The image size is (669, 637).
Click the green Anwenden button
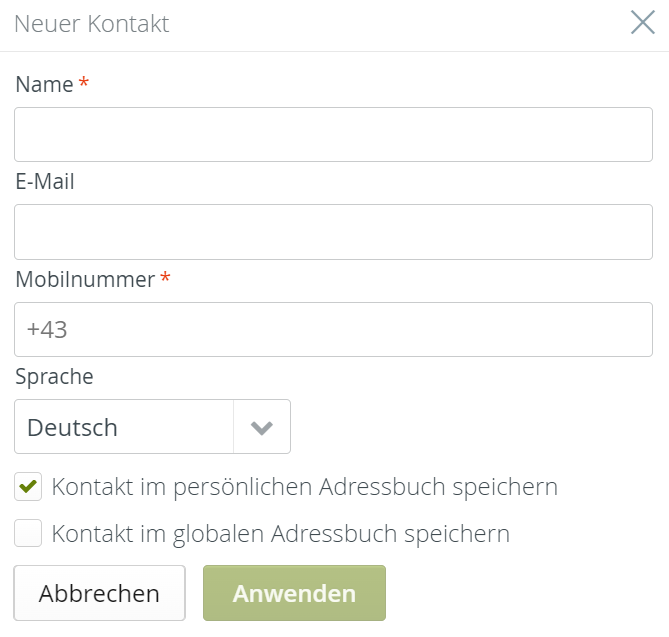point(294,593)
